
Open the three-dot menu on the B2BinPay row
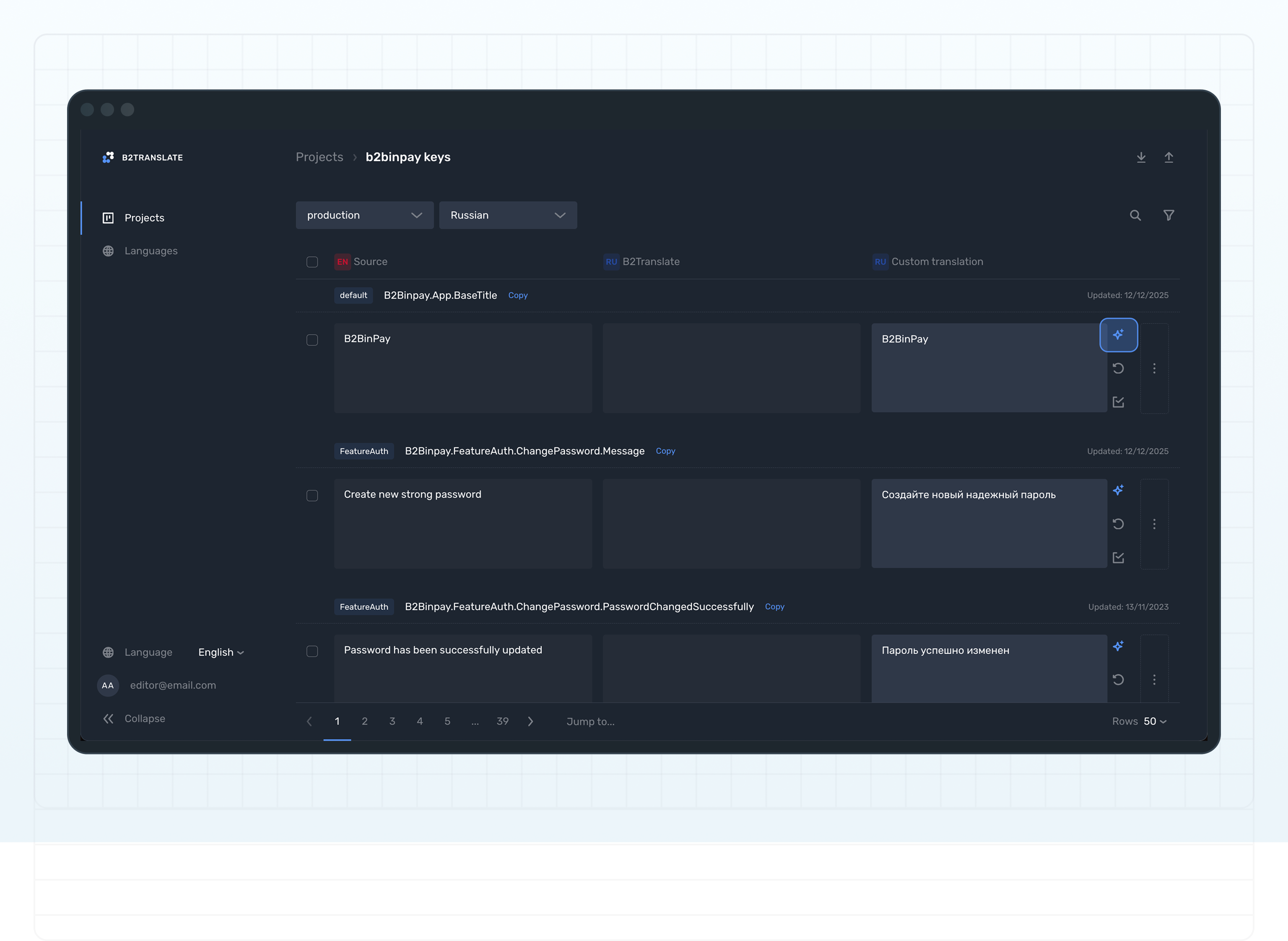(1155, 369)
